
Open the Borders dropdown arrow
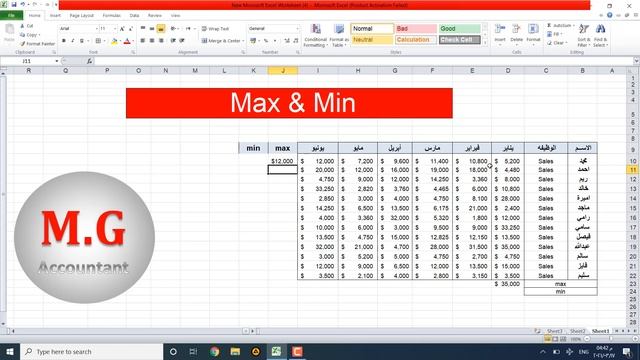click(x=104, y=41)
